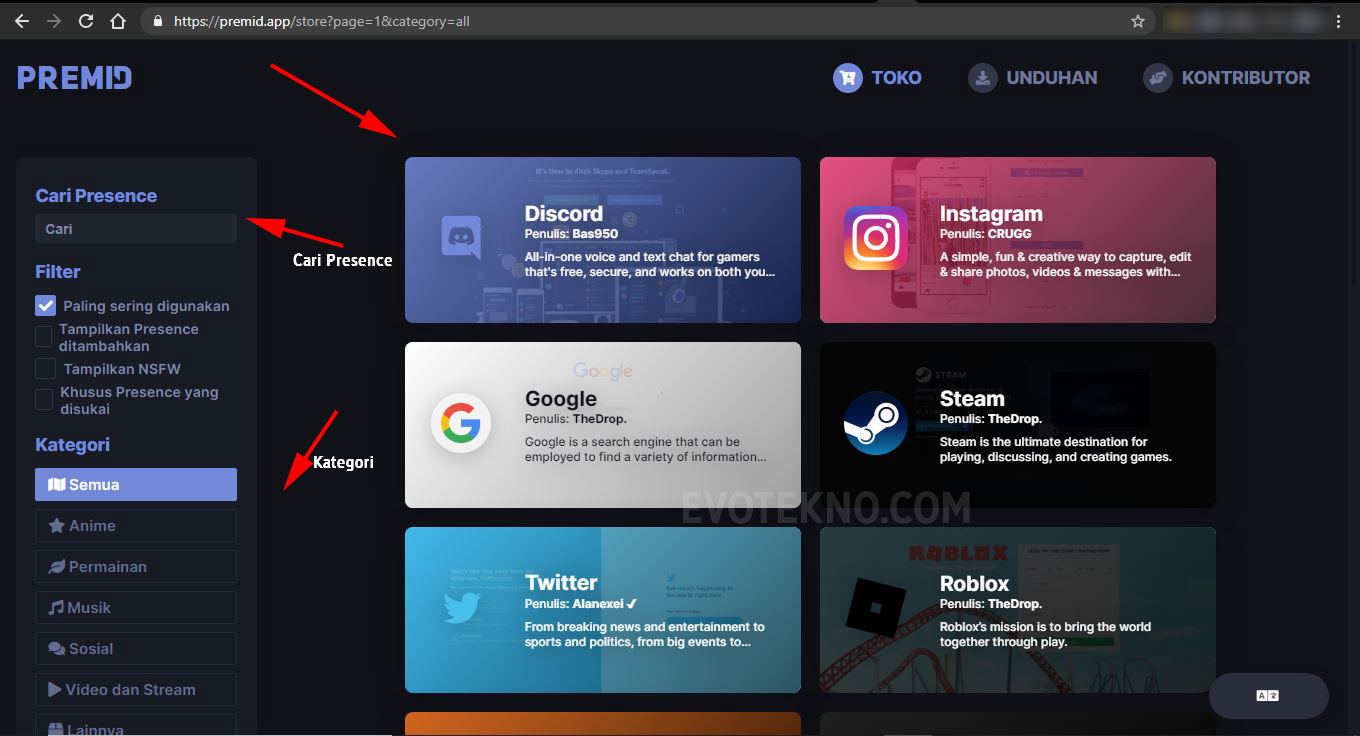This screenshot has width=1360, height=736.
Task: Click the star icon on Anime
Action: 57,525
